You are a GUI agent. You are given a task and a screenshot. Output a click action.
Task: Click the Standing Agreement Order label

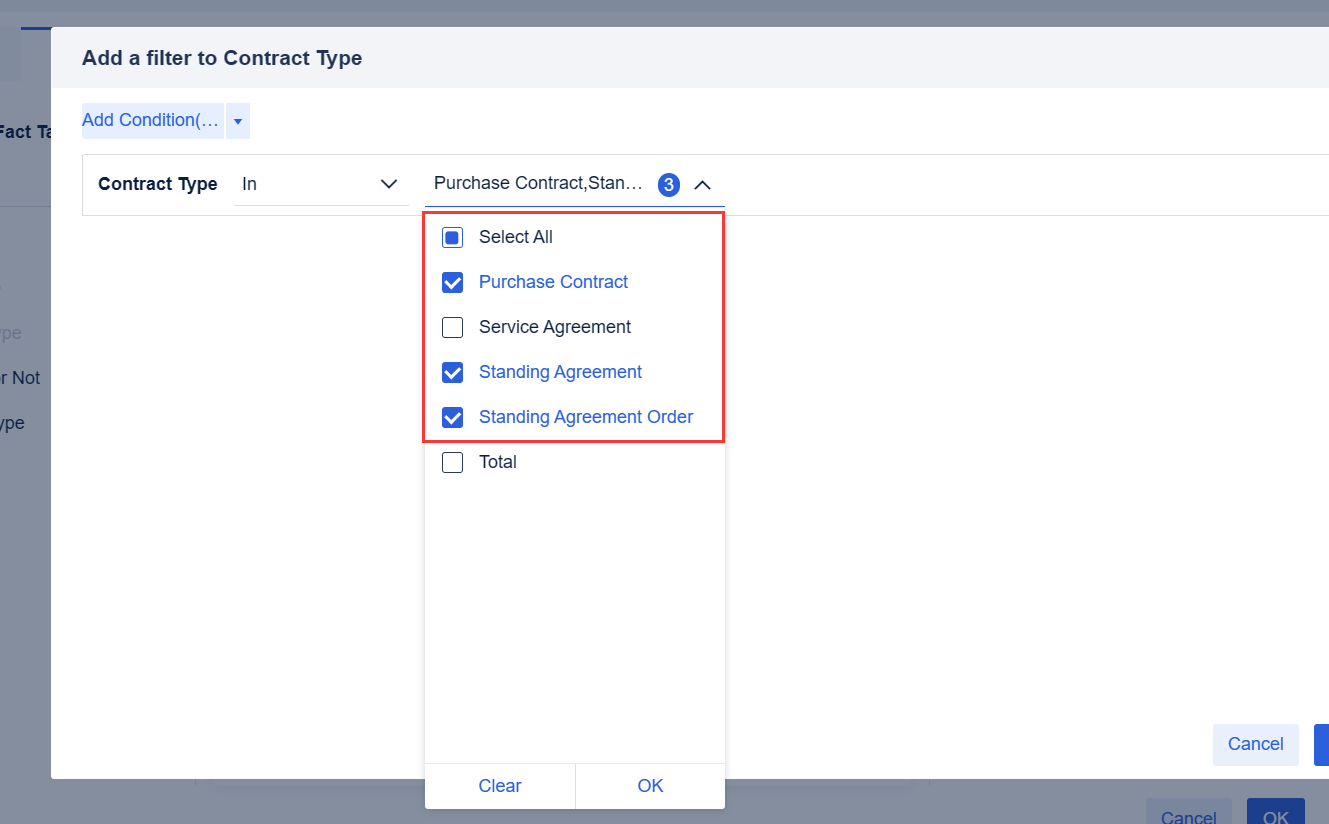click(x=586, y=417)
